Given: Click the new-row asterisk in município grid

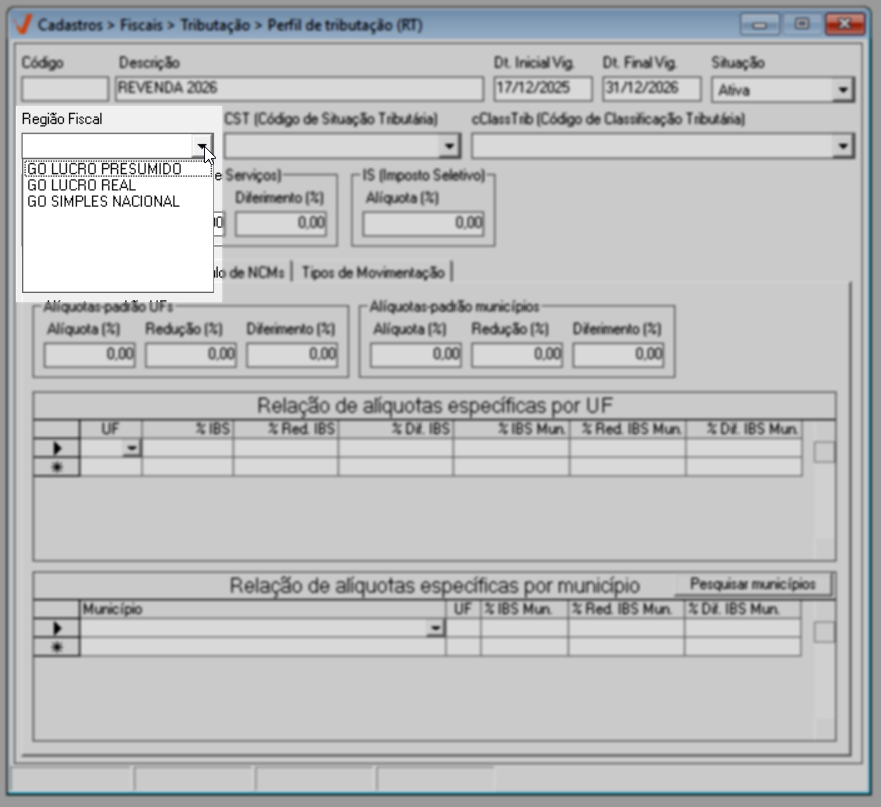Looking at the screenshot, I should (57, 647).
